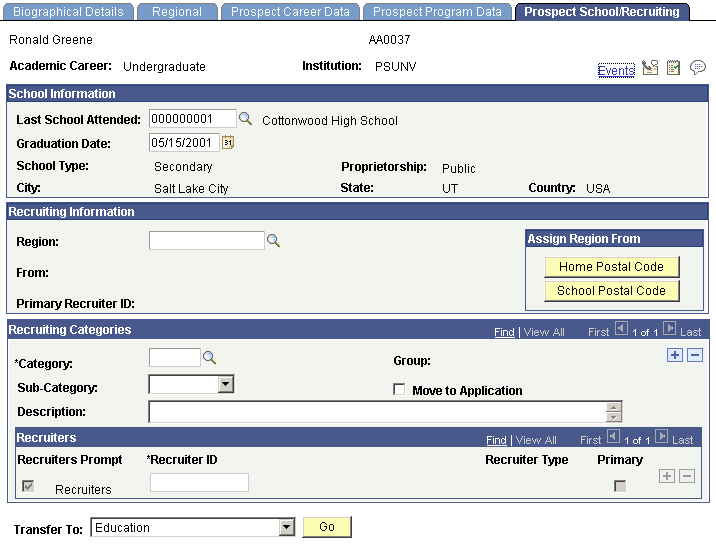
Task: Click View All in Recruiters header
Action: [x=536, y=440]
